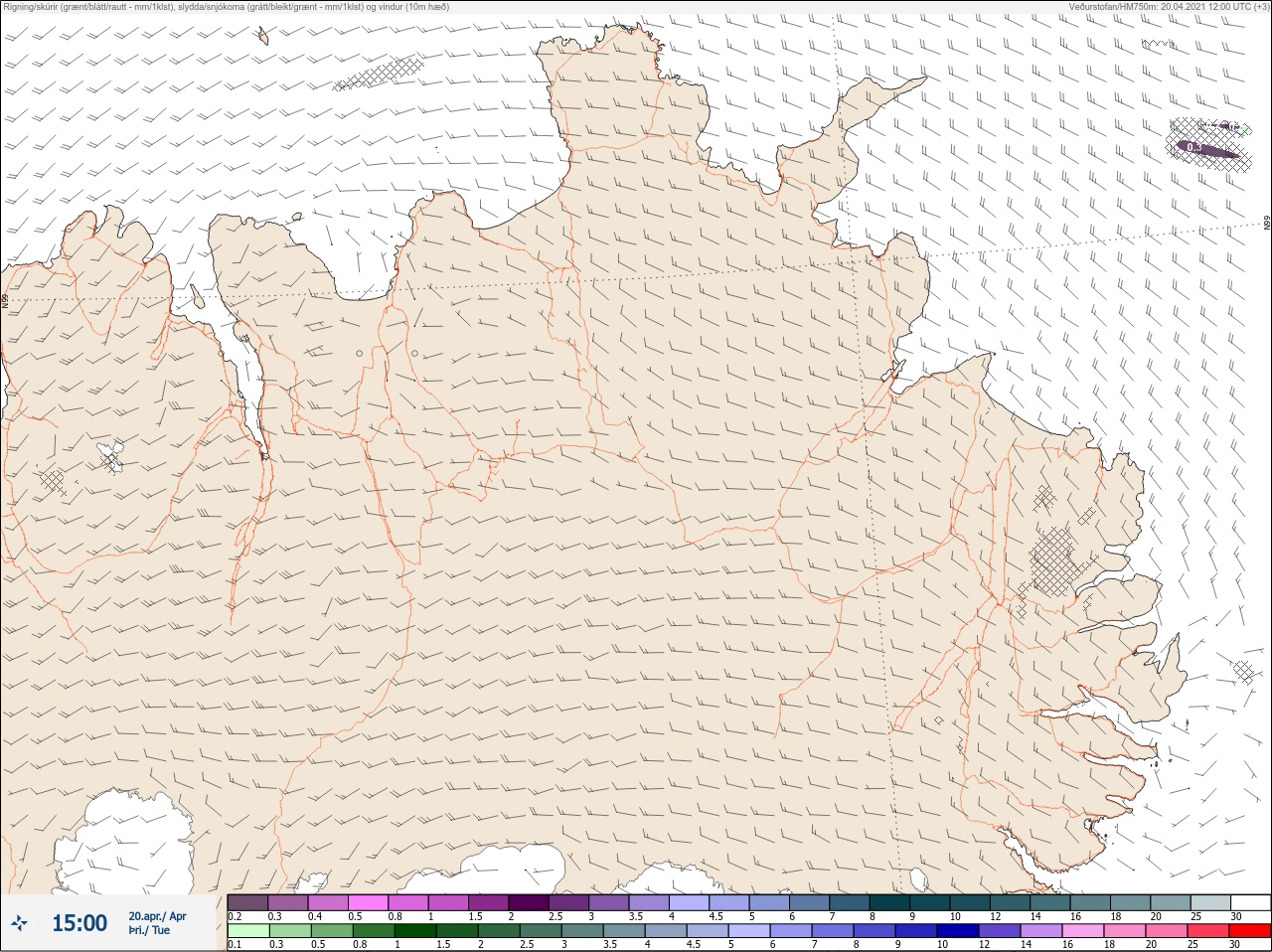Select the light pink swatch between 16 and 18 in bottom row
The image size is (1272, 952).
click(1084, 931)
